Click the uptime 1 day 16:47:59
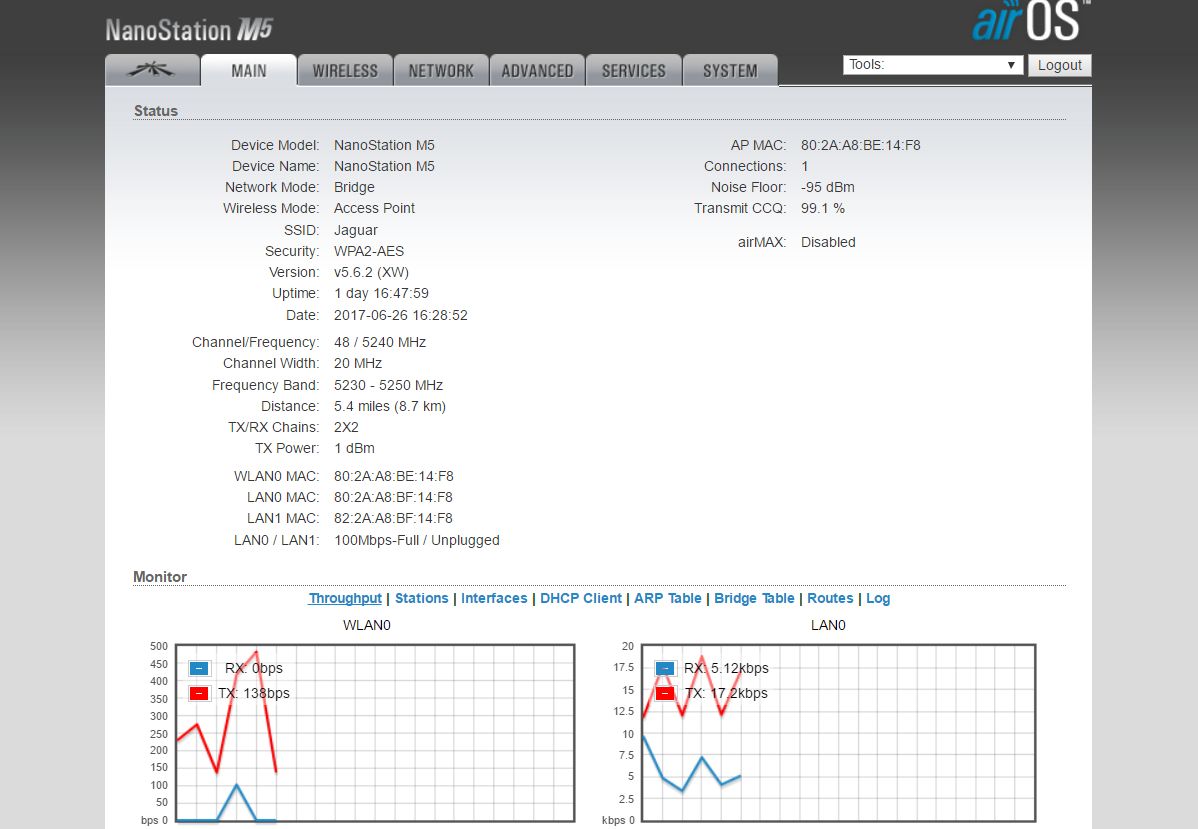The height and width of the screenshot is (829, 1198). coord(381,293)
